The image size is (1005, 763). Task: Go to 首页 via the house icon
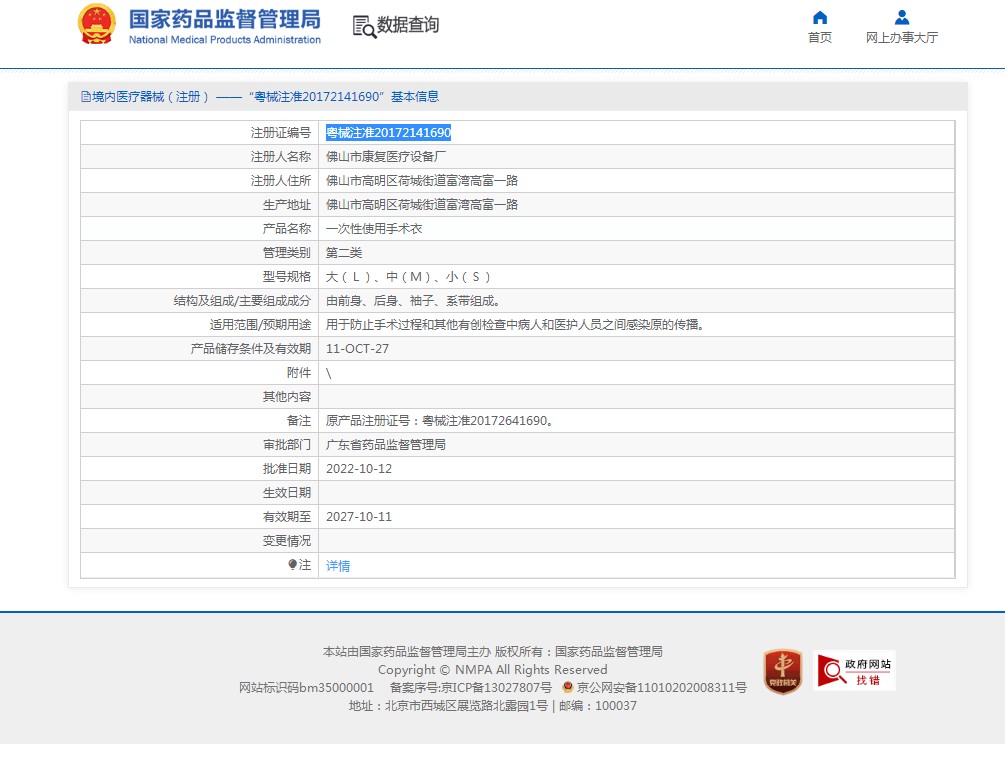[820, 17]
